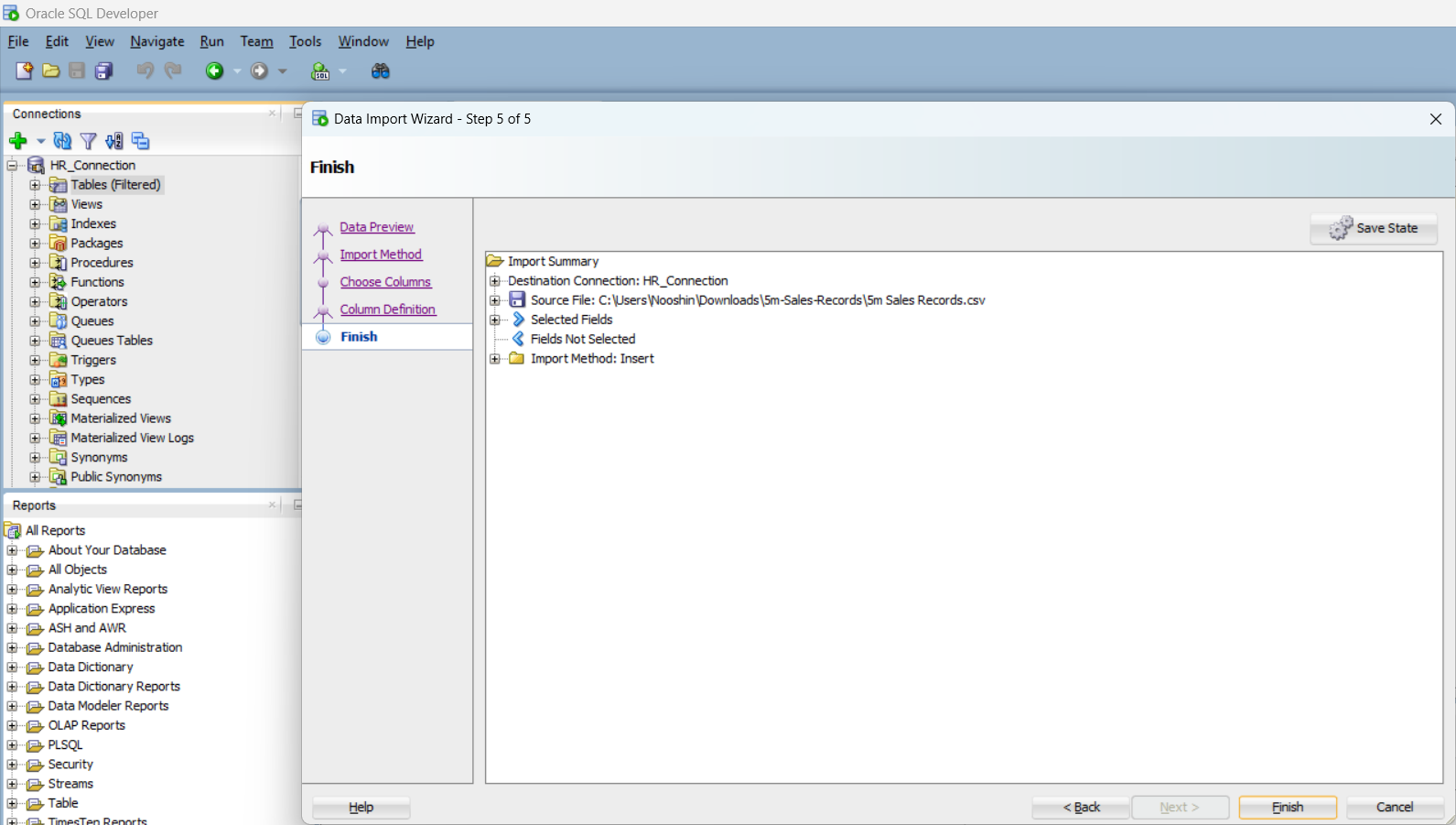The height and width of the screenshot is (825, 1456).
Task: Open the SQL Worksheet toolbar icon
Action: pyautogui.click(x=320, y=71)
